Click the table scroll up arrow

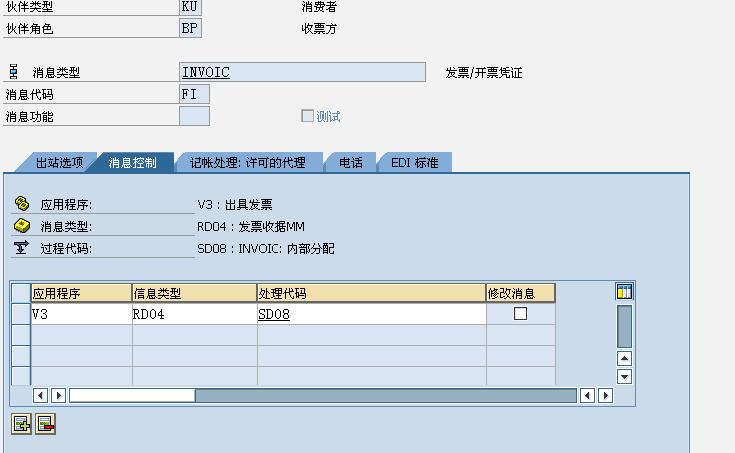(624, 359)
